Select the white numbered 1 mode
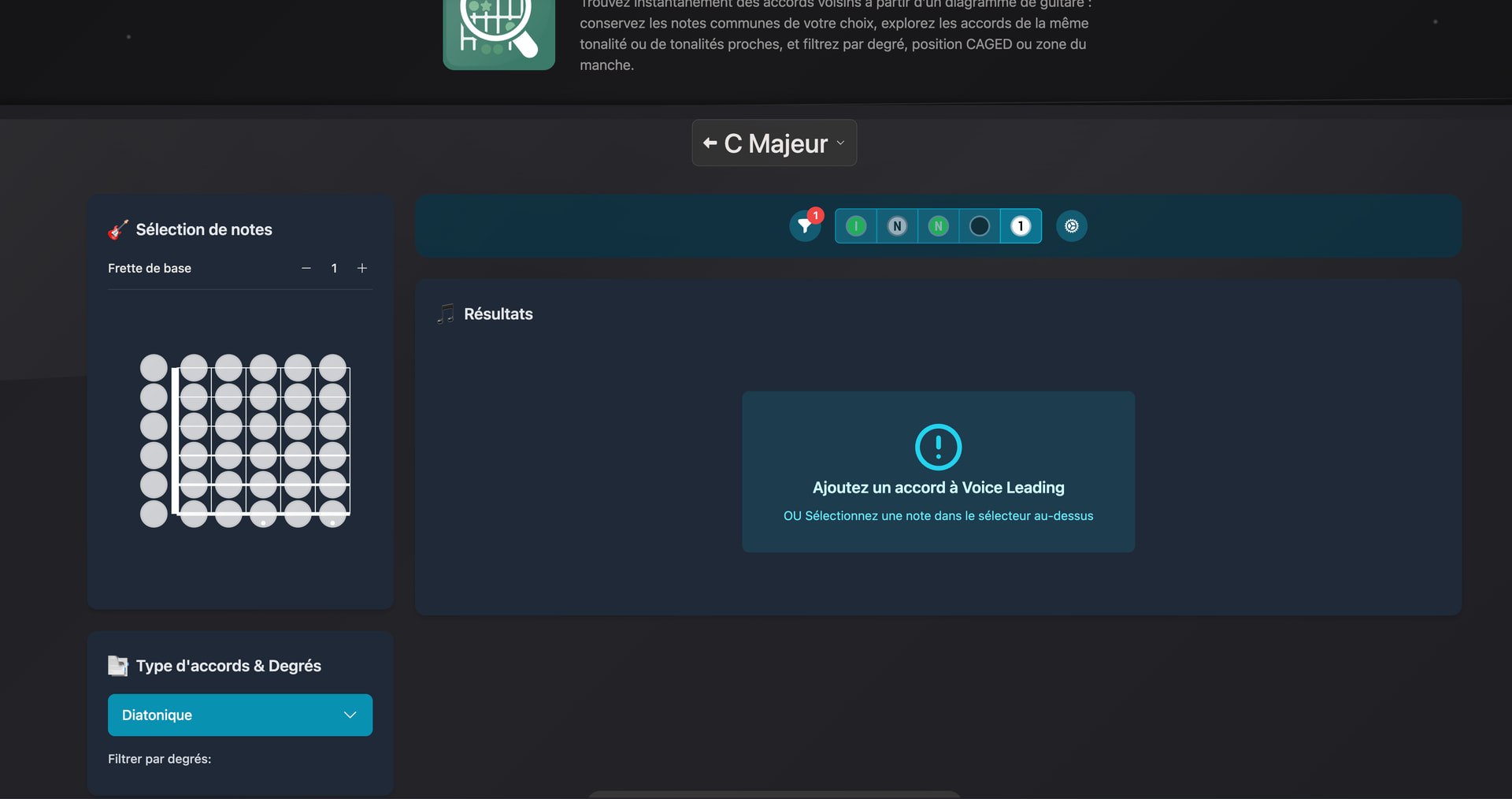1512x799 pixels. click(1021, 226)
